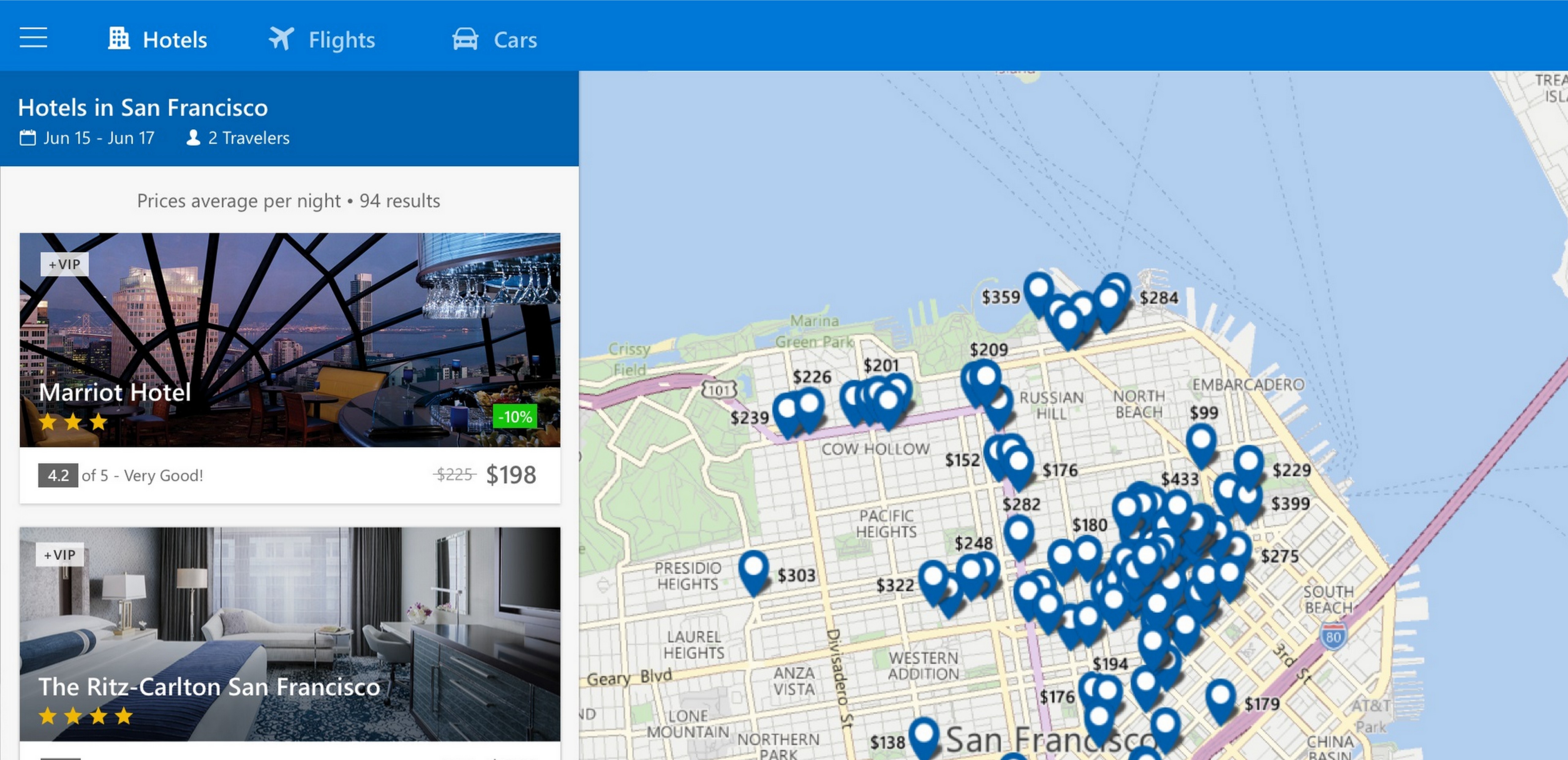Click the -10% discount badge
The image size is (1568, 760).
(515, 416)
